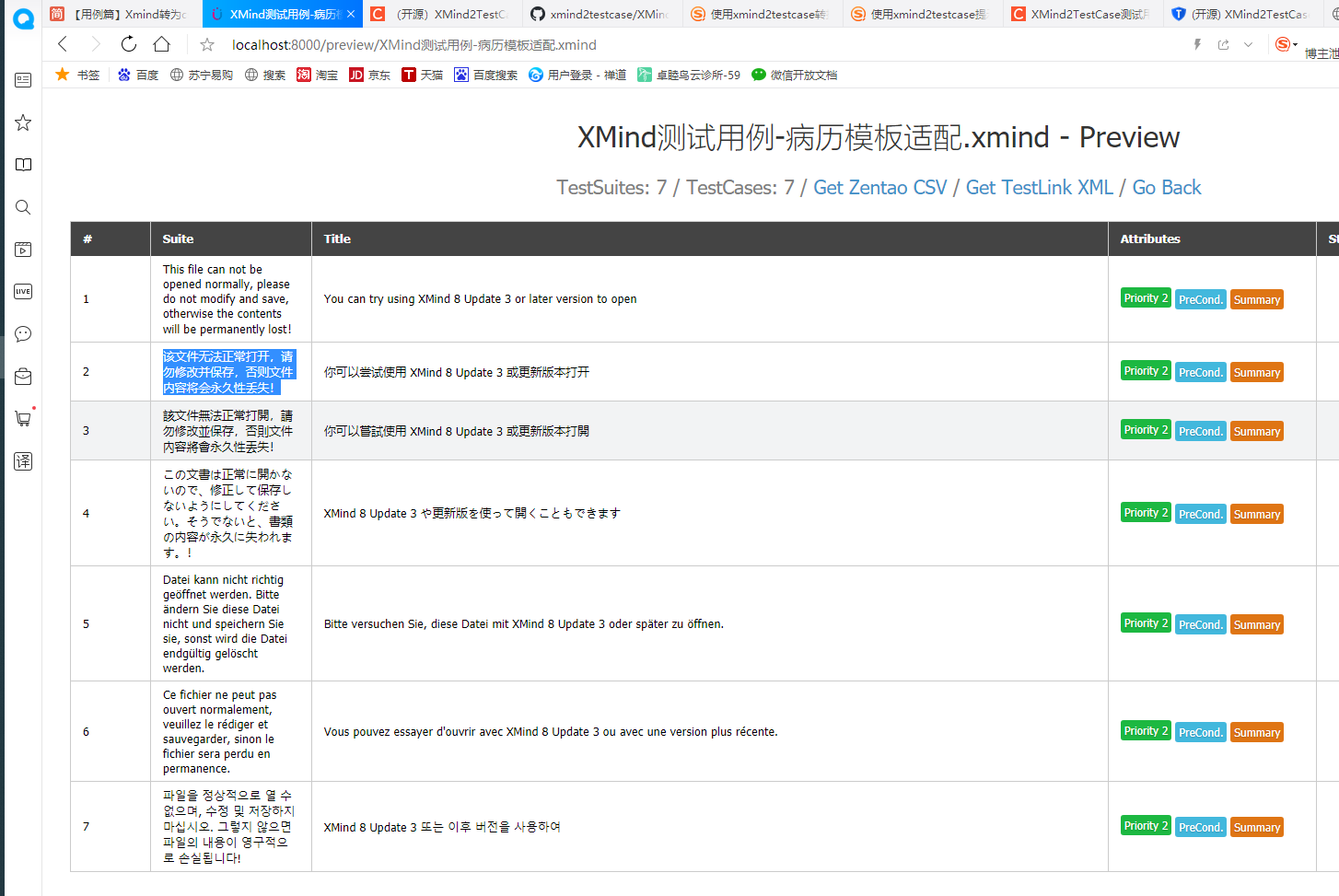Viewport: 1339px width, 896px height.
Task: Switch to the XMind2TestCase CSDN tab
Action: pyautogui.click(x=1083, y=14)
